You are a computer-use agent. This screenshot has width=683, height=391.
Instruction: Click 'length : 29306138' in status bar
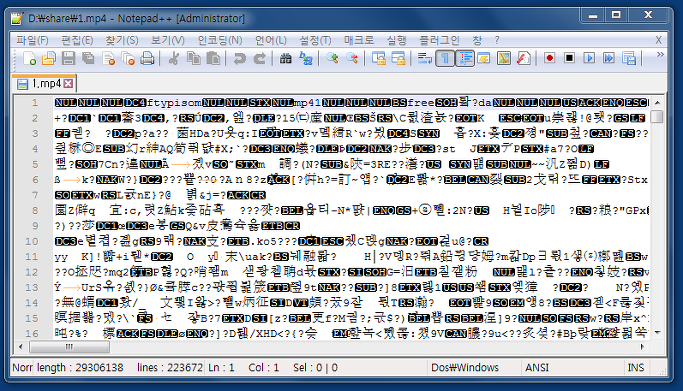coord(80,368)
